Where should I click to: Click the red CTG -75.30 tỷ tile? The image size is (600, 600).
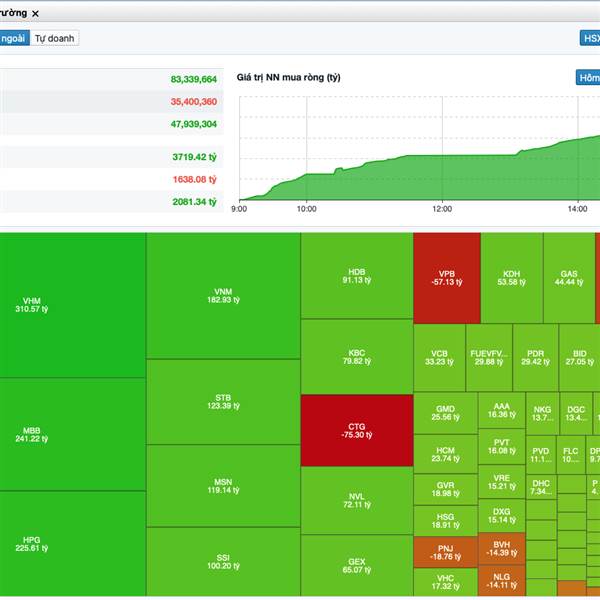pos(357,430)
